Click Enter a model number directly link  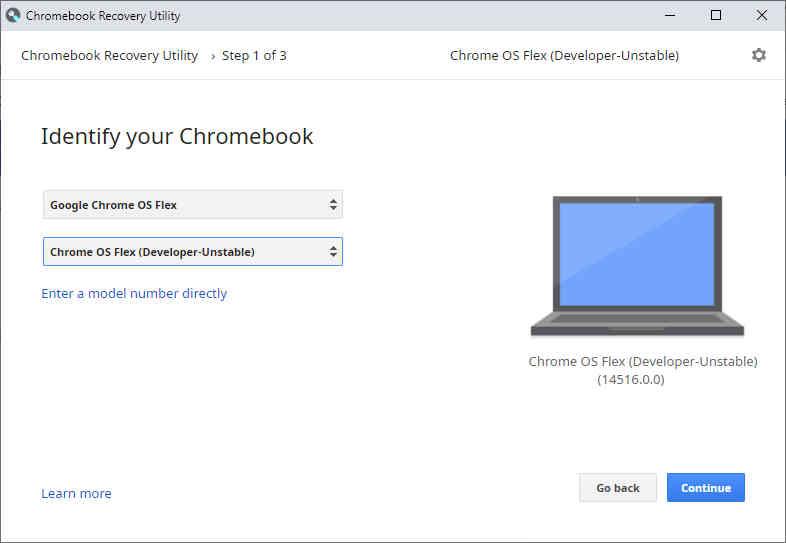(134, 293)
